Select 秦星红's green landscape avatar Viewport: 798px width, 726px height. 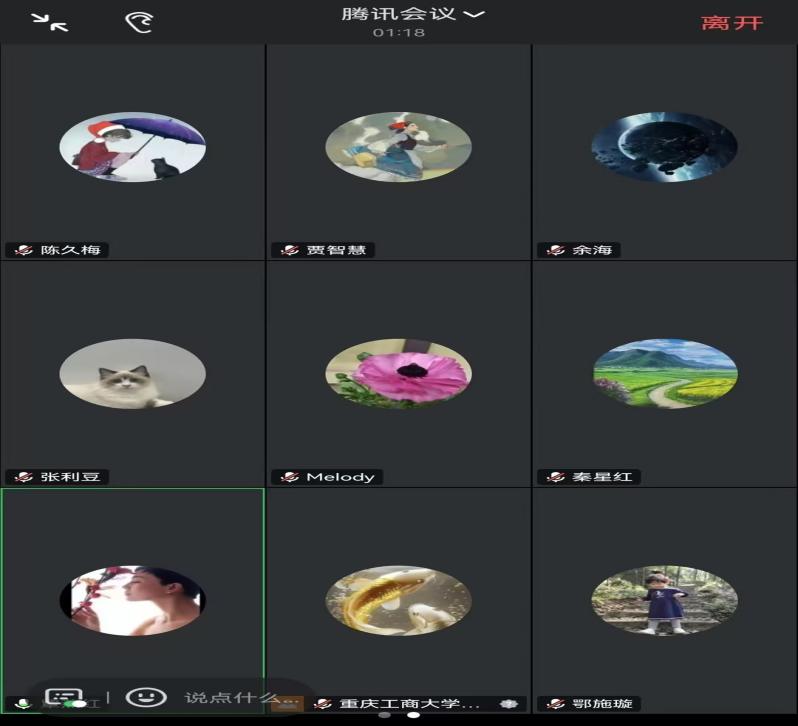click(x=664, y=374)
